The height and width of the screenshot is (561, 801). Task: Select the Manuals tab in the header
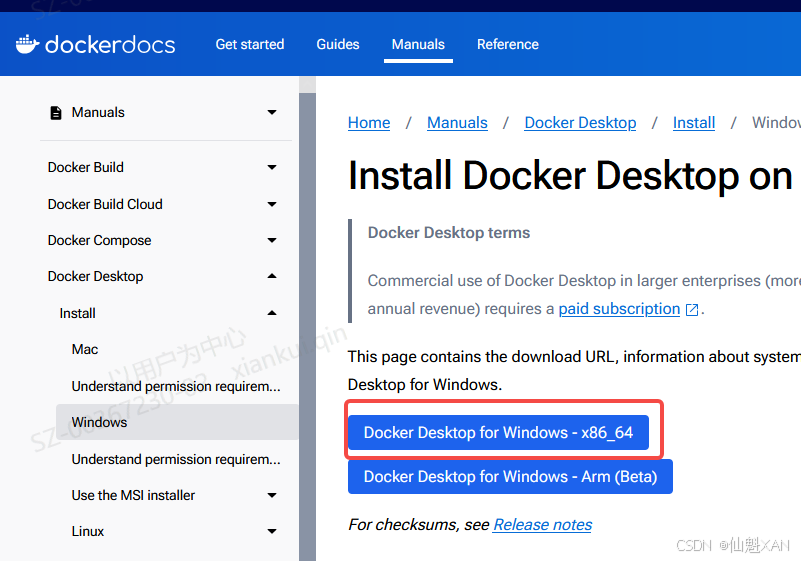(418, 44)
